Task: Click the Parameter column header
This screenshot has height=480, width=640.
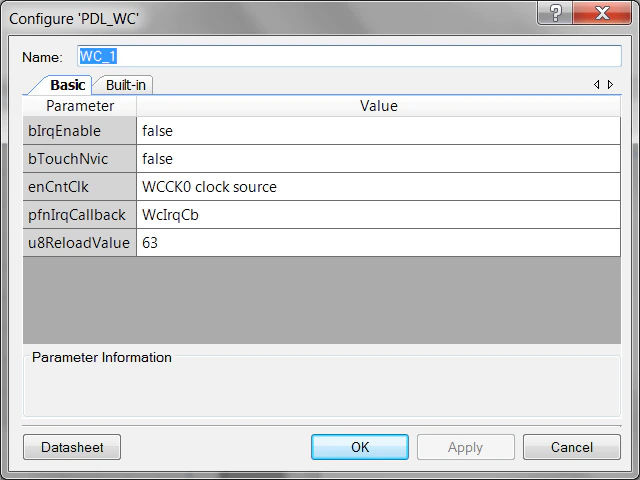Action: click(x=80, y=106)
